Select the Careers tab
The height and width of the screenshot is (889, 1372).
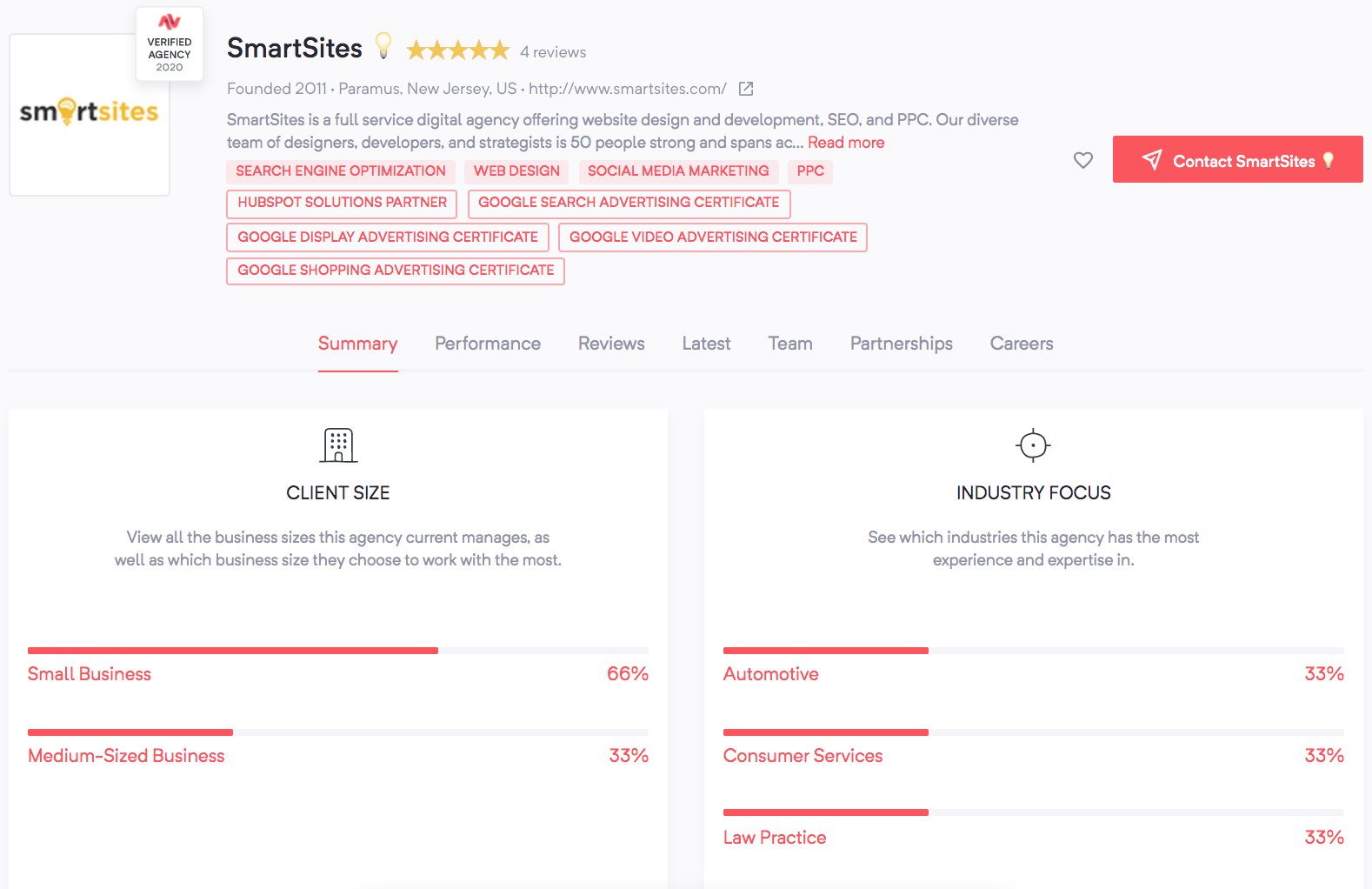click(1021, 344)
